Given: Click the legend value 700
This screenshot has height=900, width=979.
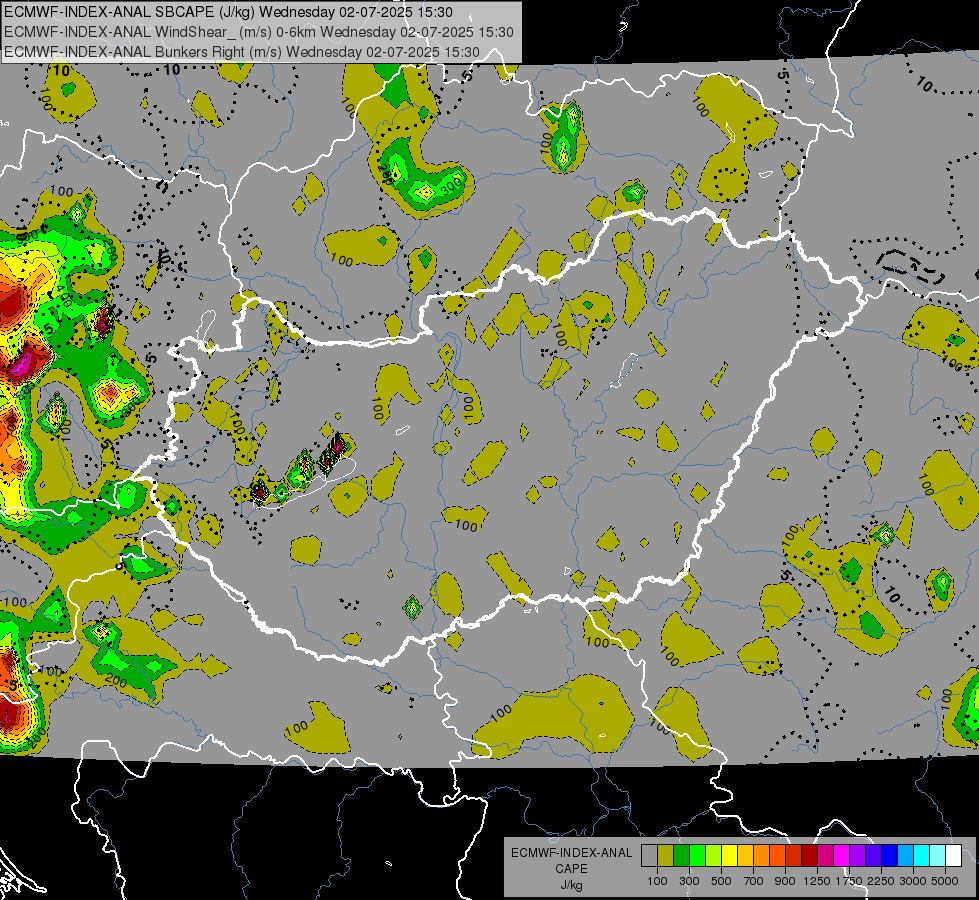Looking at the screenshot, I should coord(754,881).
